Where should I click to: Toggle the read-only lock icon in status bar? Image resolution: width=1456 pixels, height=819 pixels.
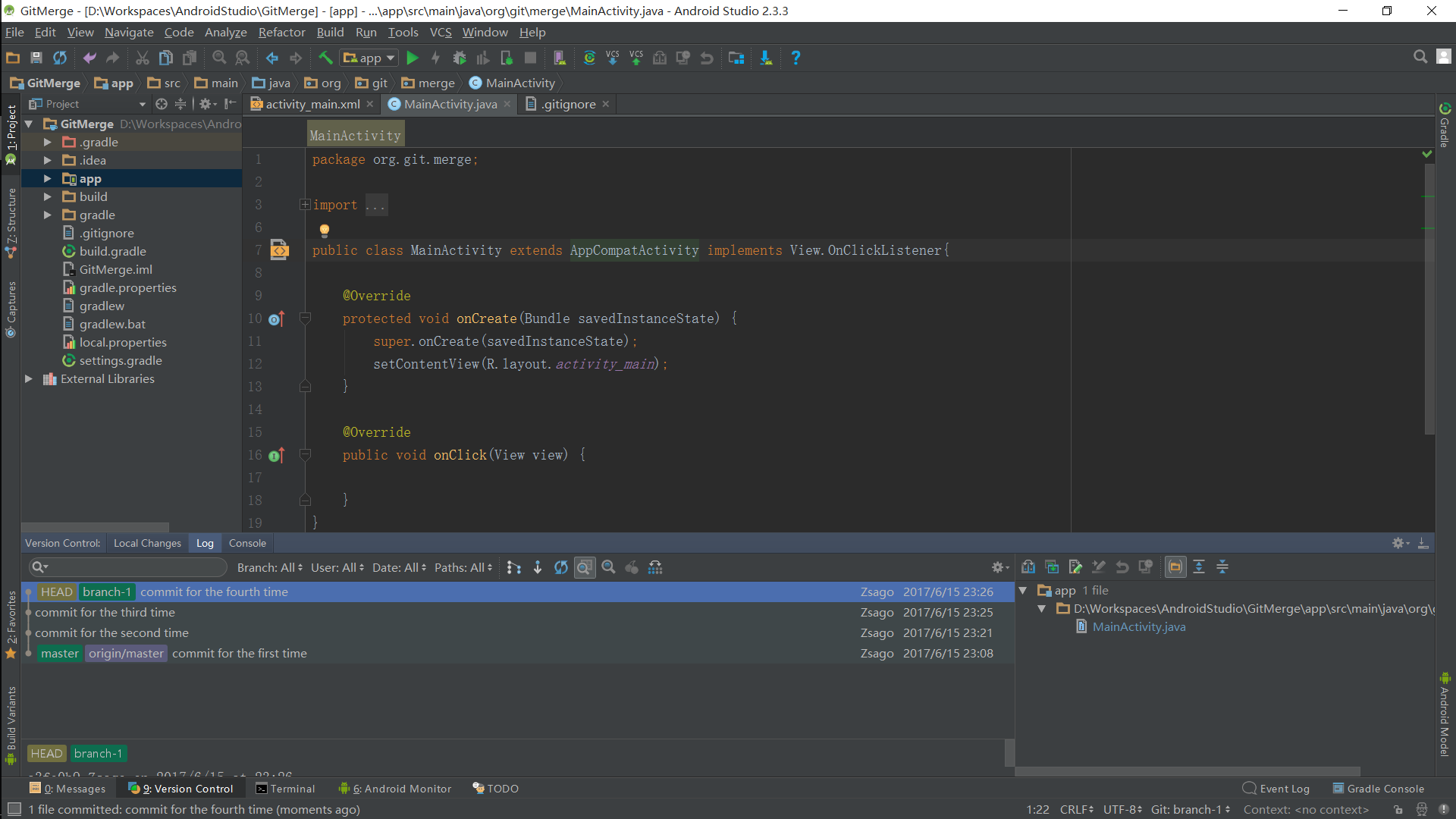(1398, 810)
